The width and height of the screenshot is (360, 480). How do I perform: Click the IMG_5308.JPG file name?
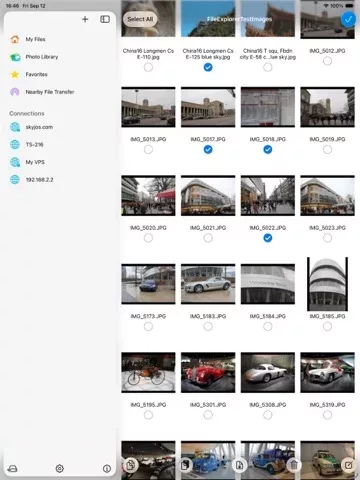[268, 405]
